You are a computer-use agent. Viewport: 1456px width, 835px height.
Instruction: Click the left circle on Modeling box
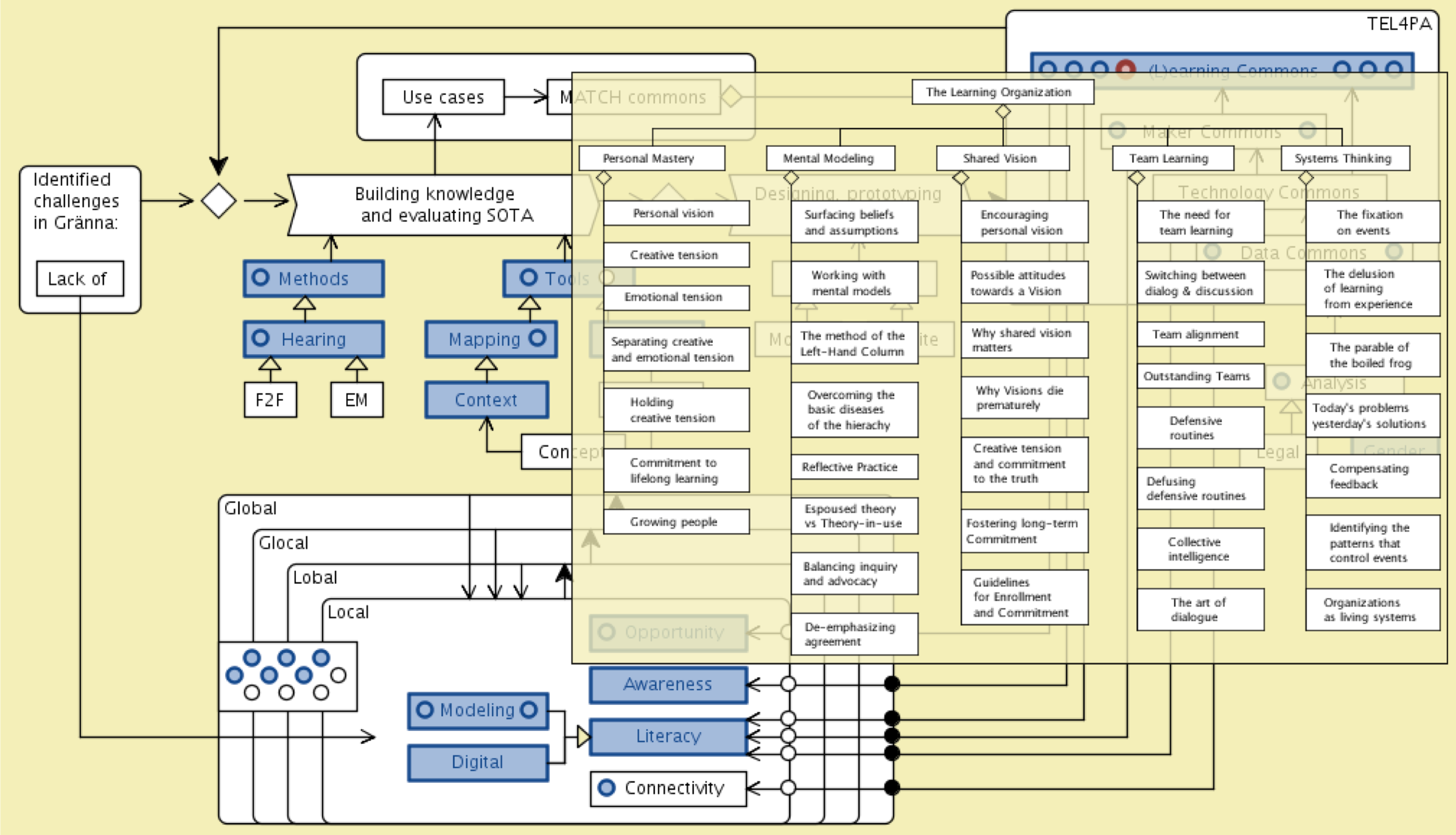[x=424, y=710]
